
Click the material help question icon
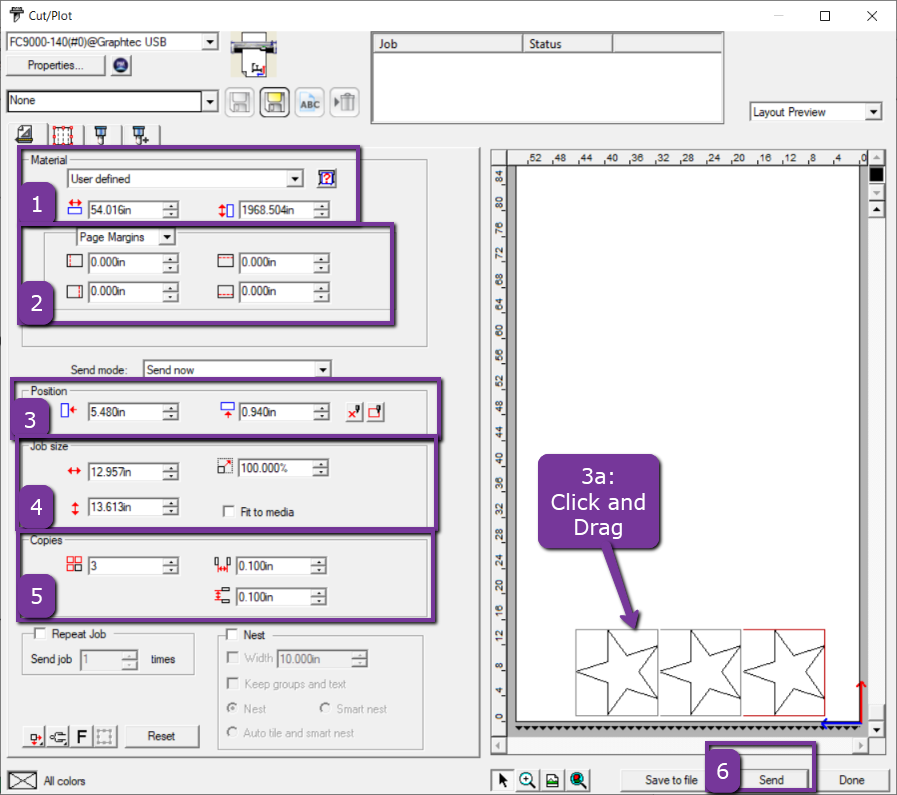(x=327, y=178)
